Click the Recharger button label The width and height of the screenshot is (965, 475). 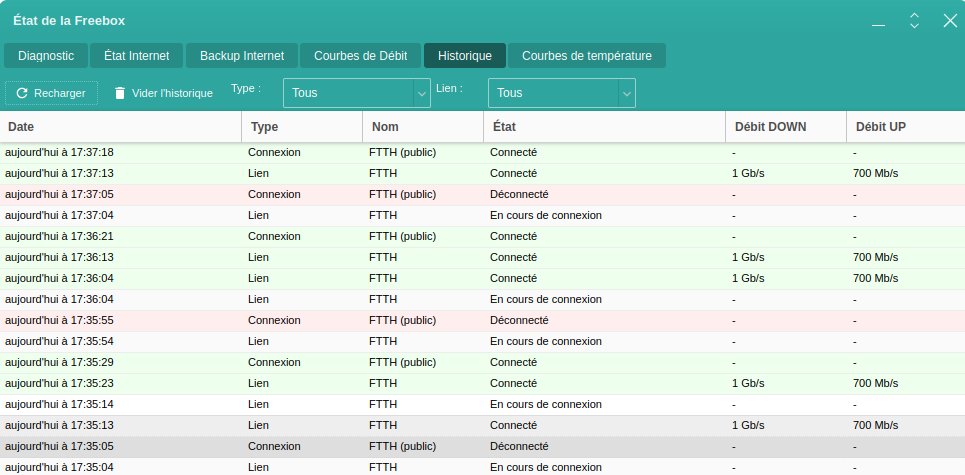[60, 94]
